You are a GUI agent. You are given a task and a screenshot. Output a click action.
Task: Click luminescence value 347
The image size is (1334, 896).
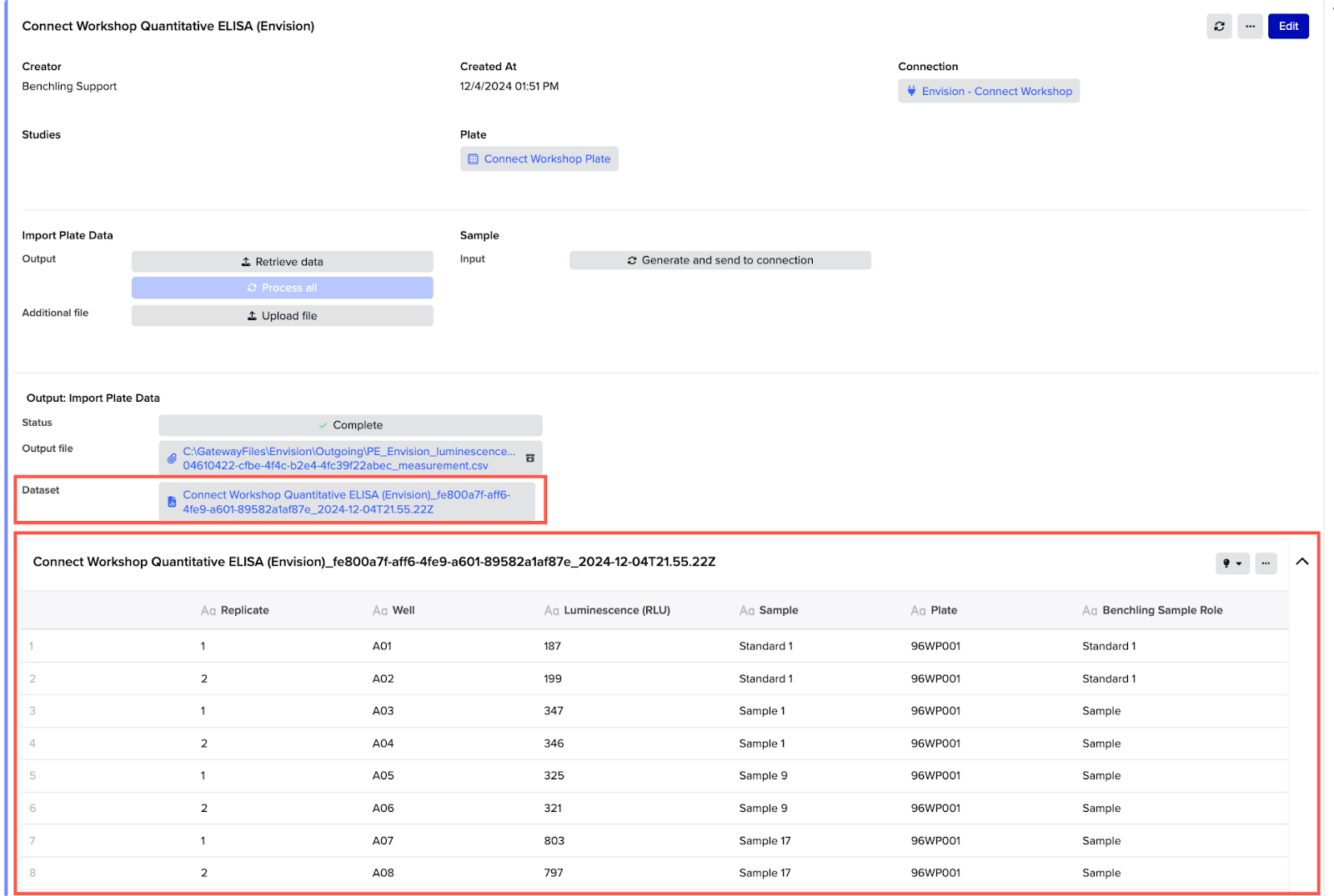(554, 711)
